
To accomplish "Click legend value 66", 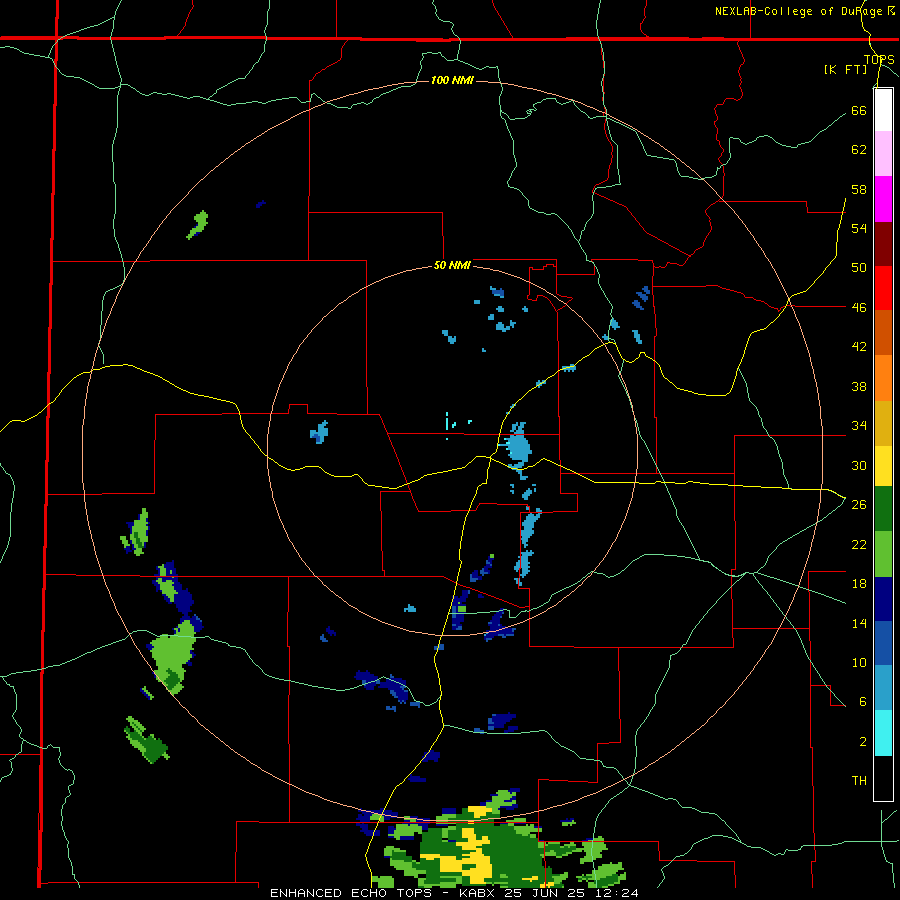I will [859, 110].
